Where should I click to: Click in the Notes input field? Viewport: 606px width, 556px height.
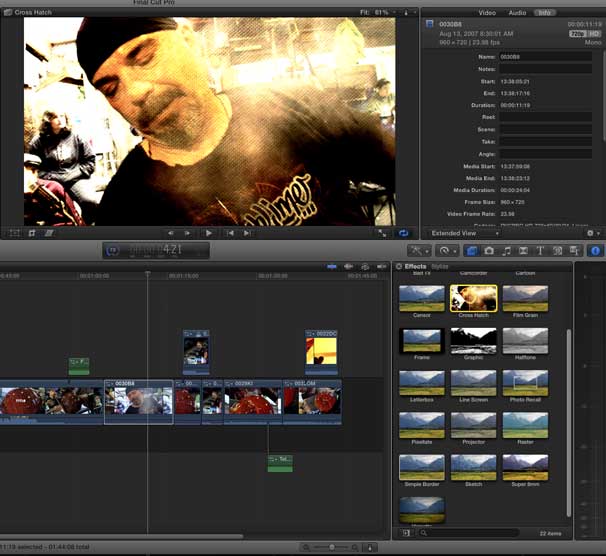[x=545, y=68]
